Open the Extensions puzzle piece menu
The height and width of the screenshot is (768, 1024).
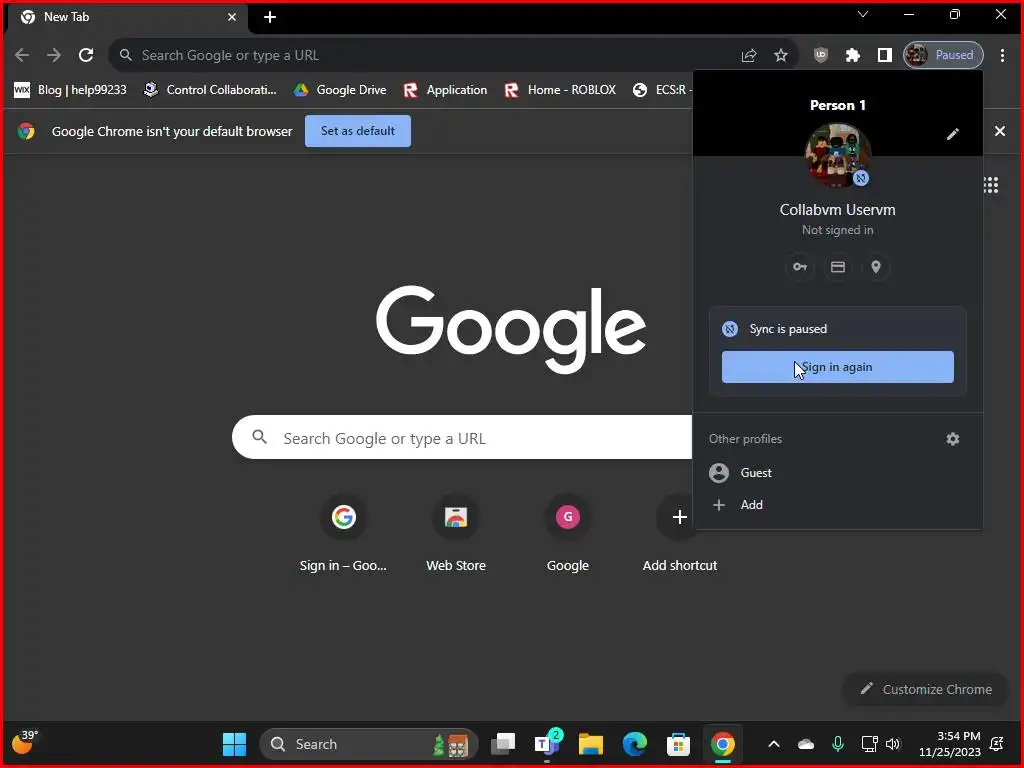[x=853, y=56]
